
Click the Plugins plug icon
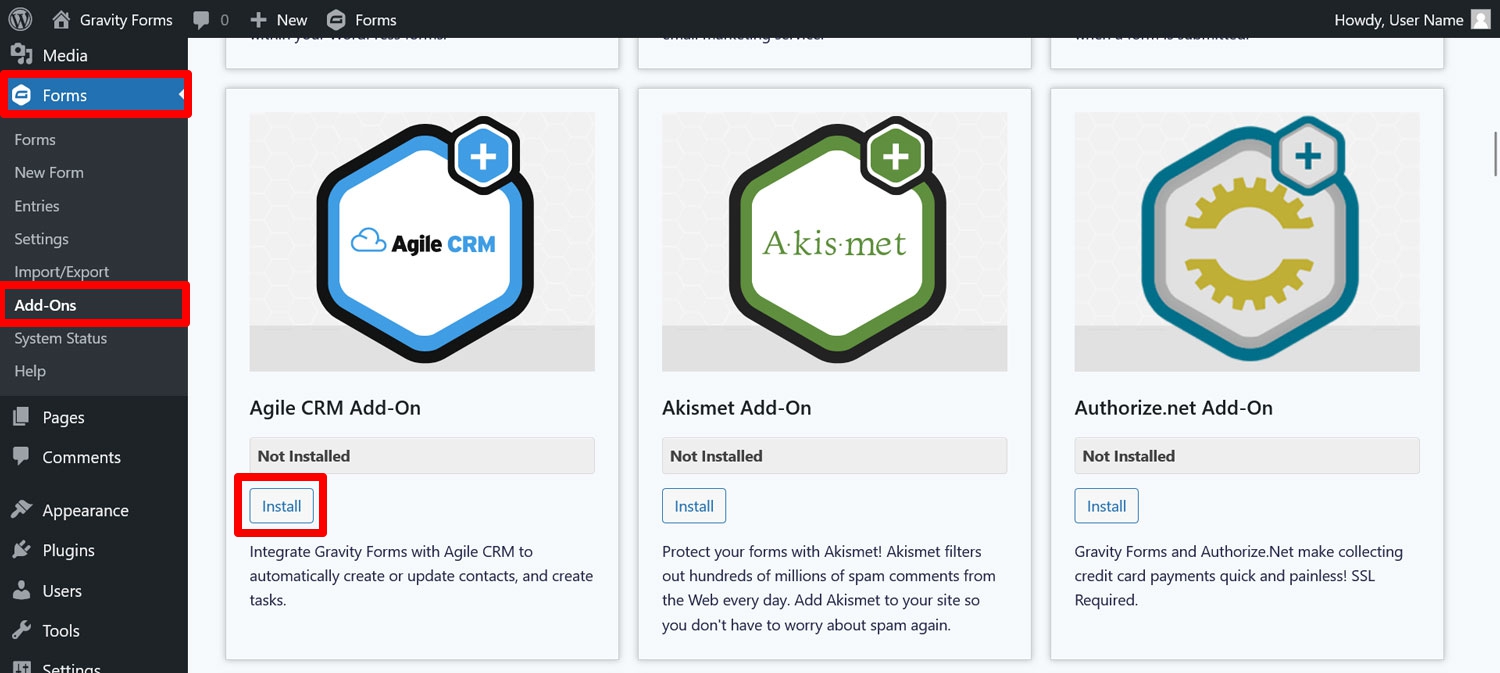pyautogui.click(x=21, y=550)
